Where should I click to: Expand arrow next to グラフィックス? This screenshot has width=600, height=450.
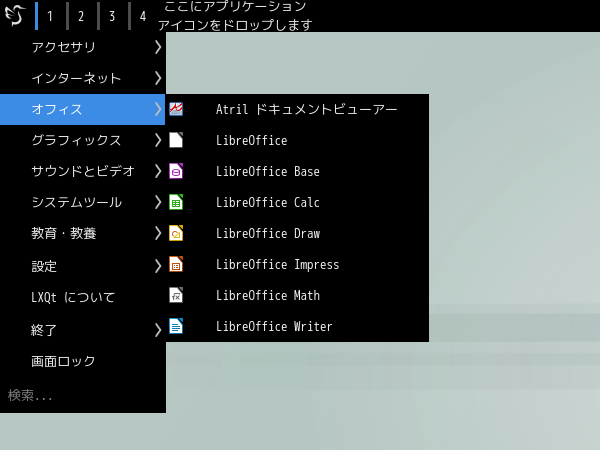(158, 140)
